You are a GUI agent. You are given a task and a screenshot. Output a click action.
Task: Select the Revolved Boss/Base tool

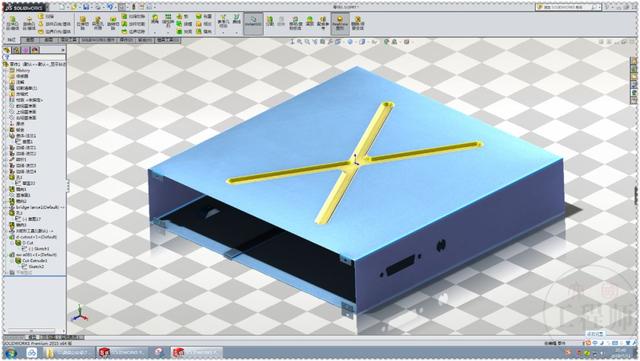tap(29, 23)
